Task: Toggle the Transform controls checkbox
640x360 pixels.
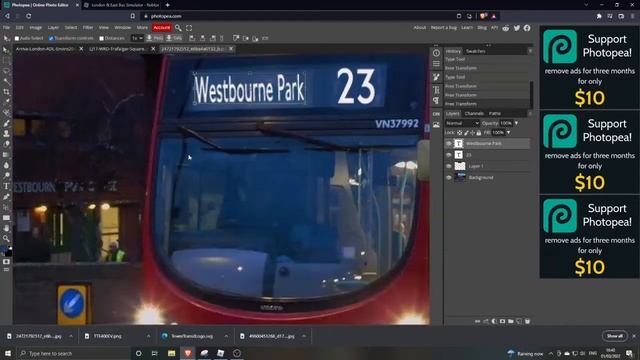Action: pyautogui.click(x=51, y=38)
